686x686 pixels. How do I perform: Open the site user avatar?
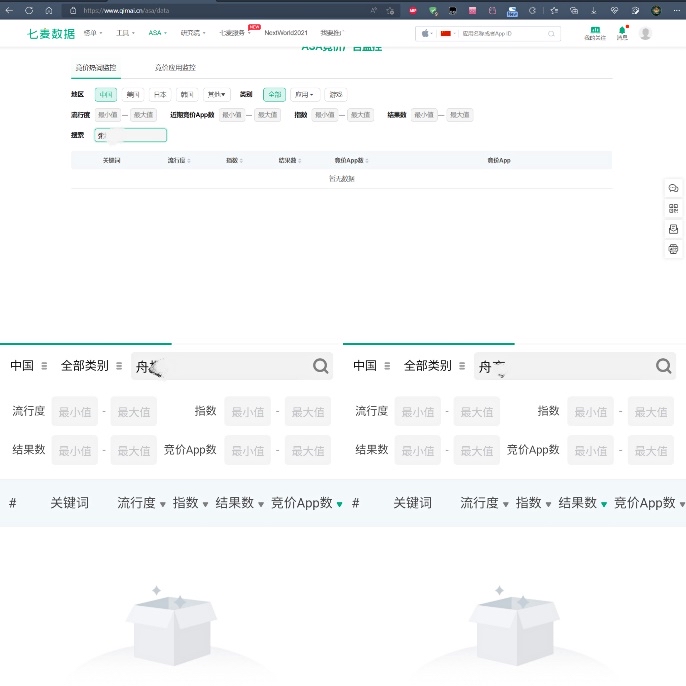[x=645, y=33]
